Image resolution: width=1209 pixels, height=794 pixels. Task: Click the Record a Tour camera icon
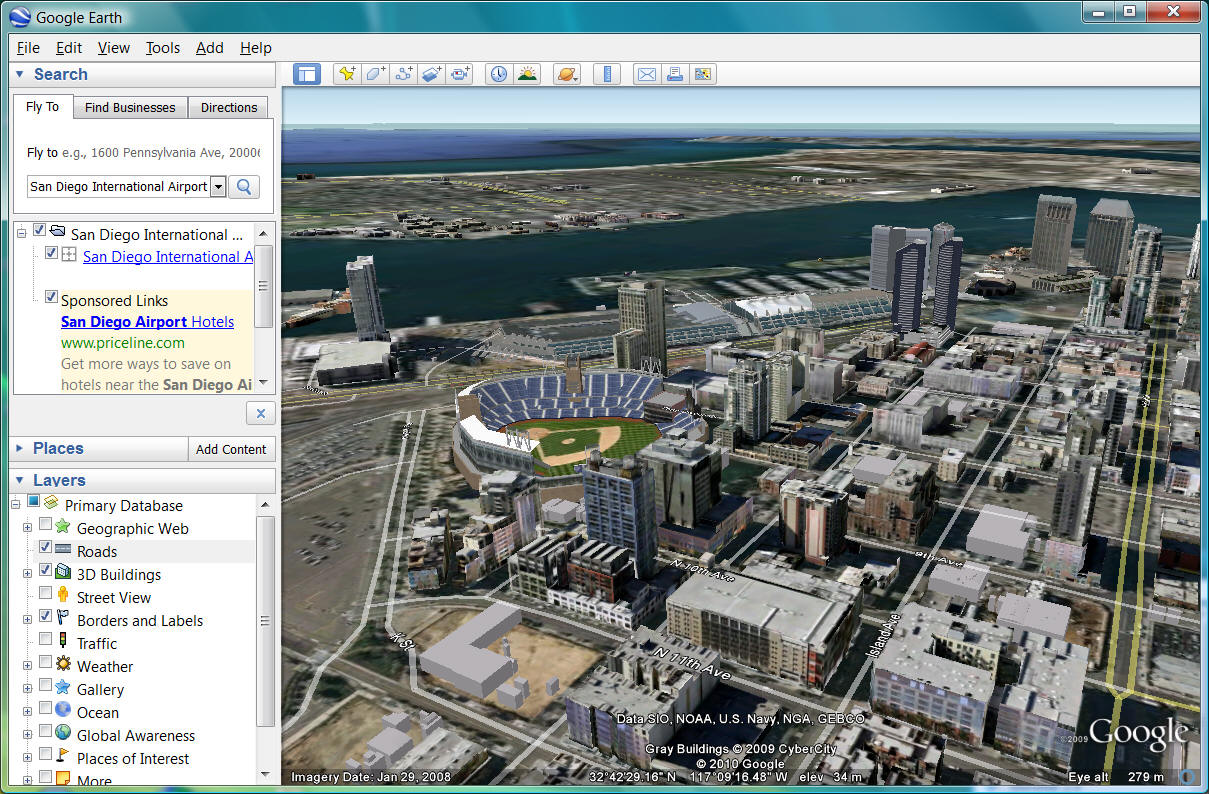click(460, 74)
